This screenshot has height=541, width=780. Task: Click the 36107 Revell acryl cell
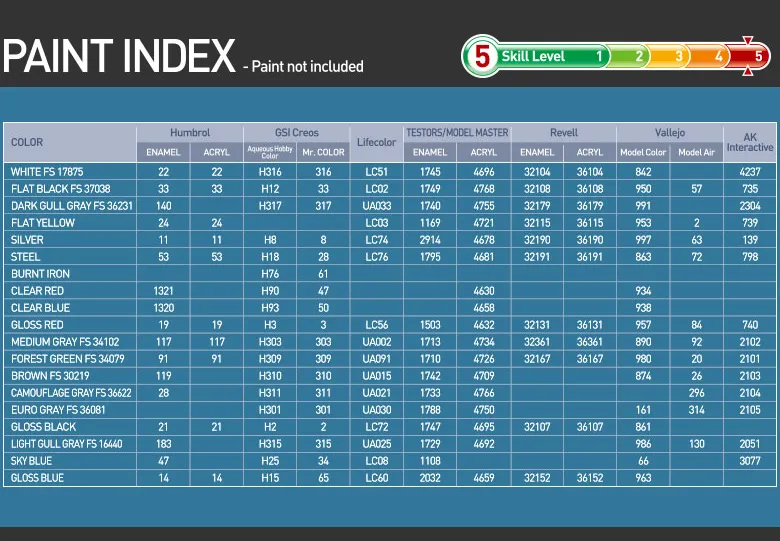tap(590, 427)
